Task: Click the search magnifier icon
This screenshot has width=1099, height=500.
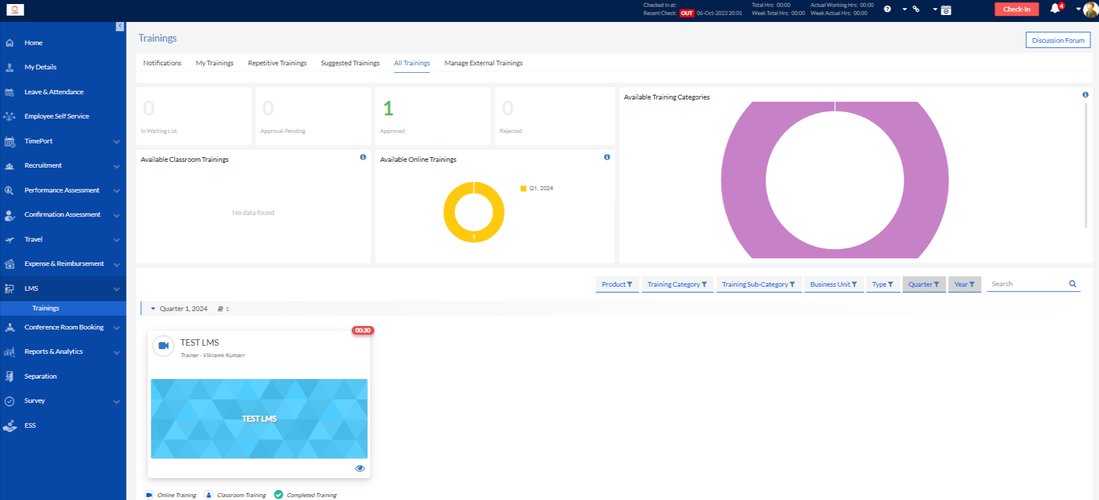Action: click(1073, 284)
